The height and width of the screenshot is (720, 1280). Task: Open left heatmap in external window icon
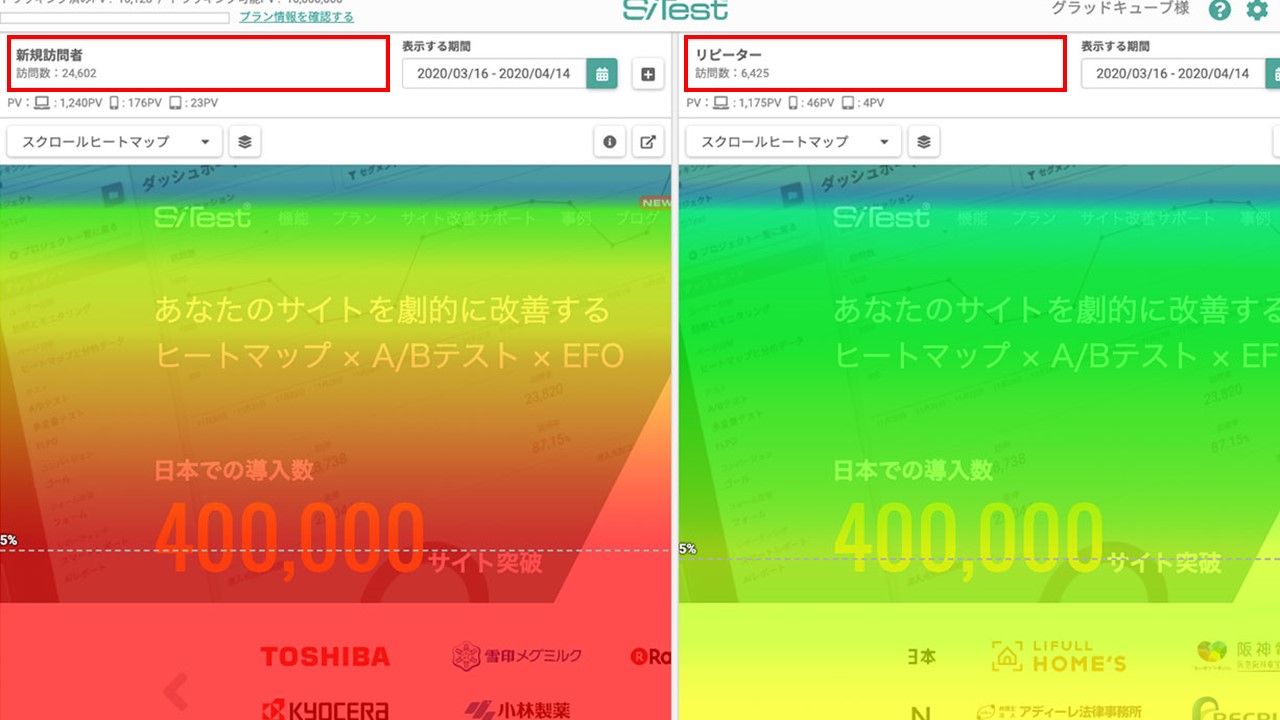coord(648,142)
